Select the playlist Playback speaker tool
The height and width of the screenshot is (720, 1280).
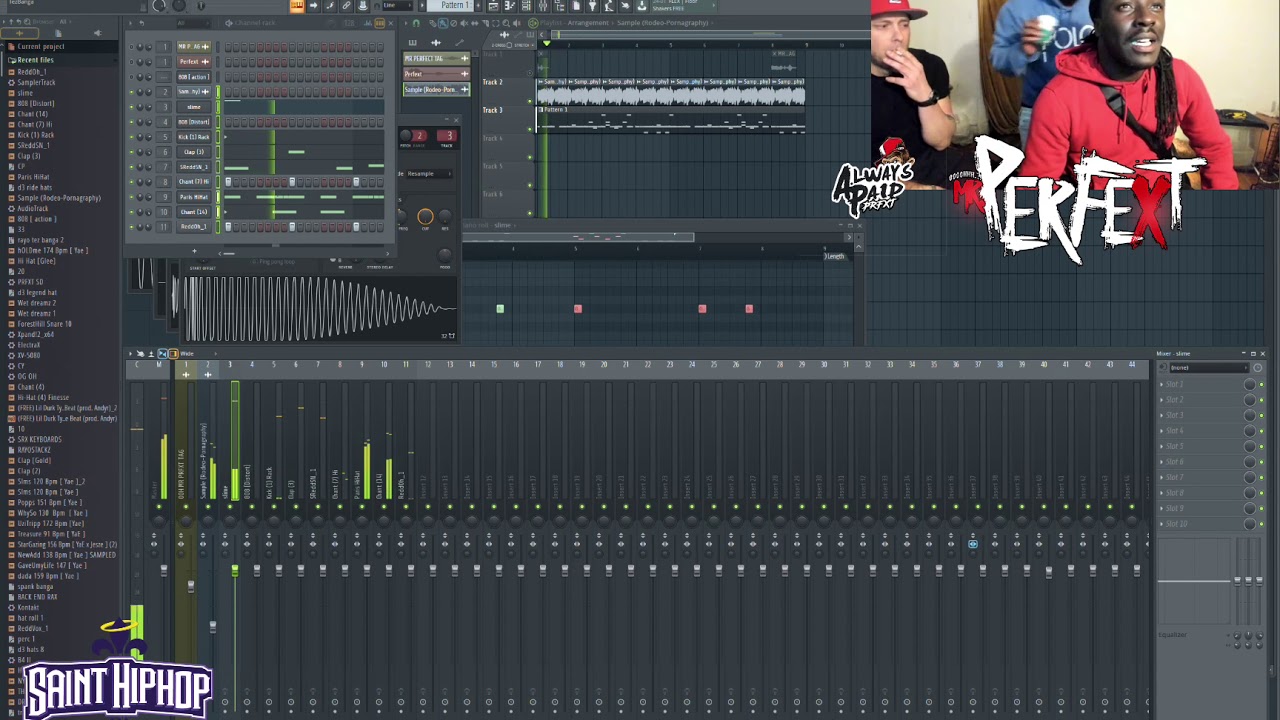coord(517,23)
